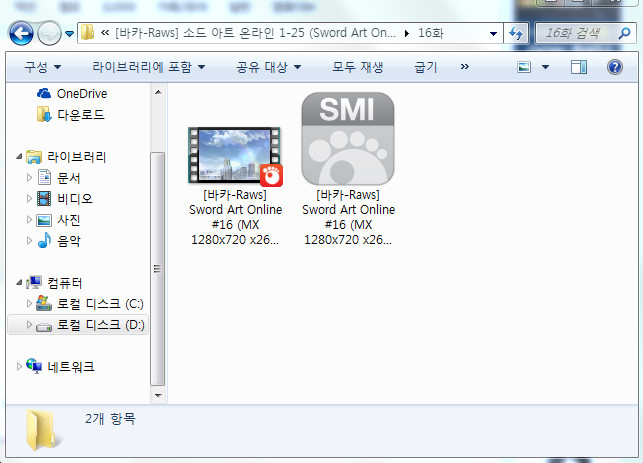Click the navigation pane scrollbar thumb
This screenshot has height=463, width=643.
[158, 269]
